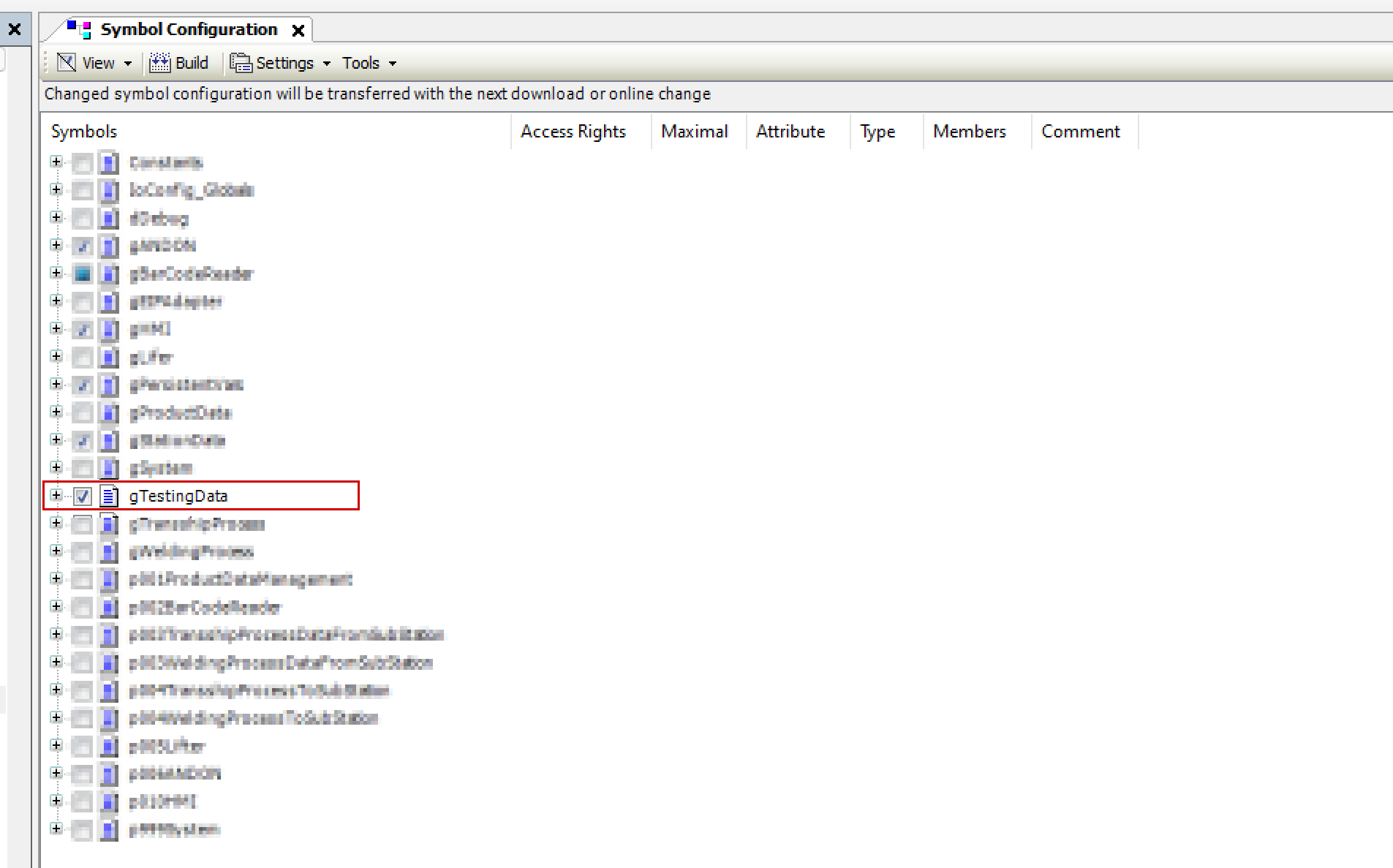This screenshot has height=868, width=1393.
Task: Close the Symbol Configuration tab
Action: [298, 31]
